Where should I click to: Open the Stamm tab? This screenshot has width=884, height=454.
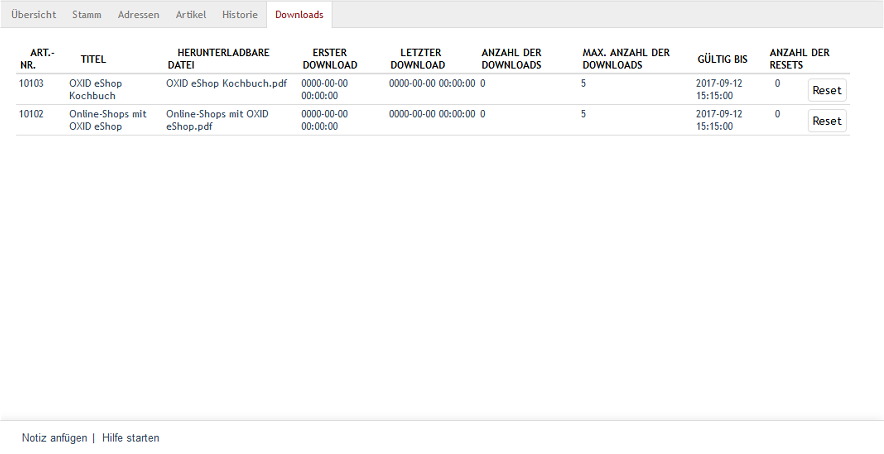87,15
